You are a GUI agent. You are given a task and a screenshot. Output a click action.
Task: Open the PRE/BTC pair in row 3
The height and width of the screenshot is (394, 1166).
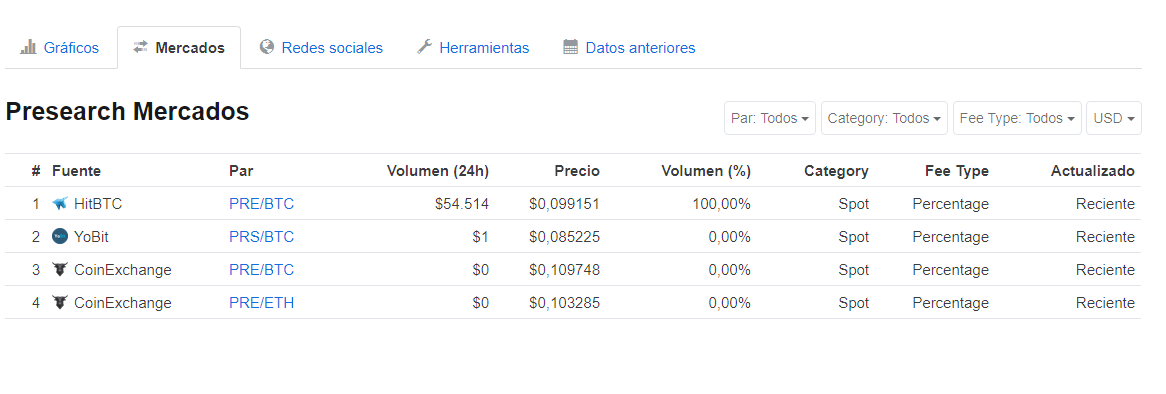pos(262,270)
